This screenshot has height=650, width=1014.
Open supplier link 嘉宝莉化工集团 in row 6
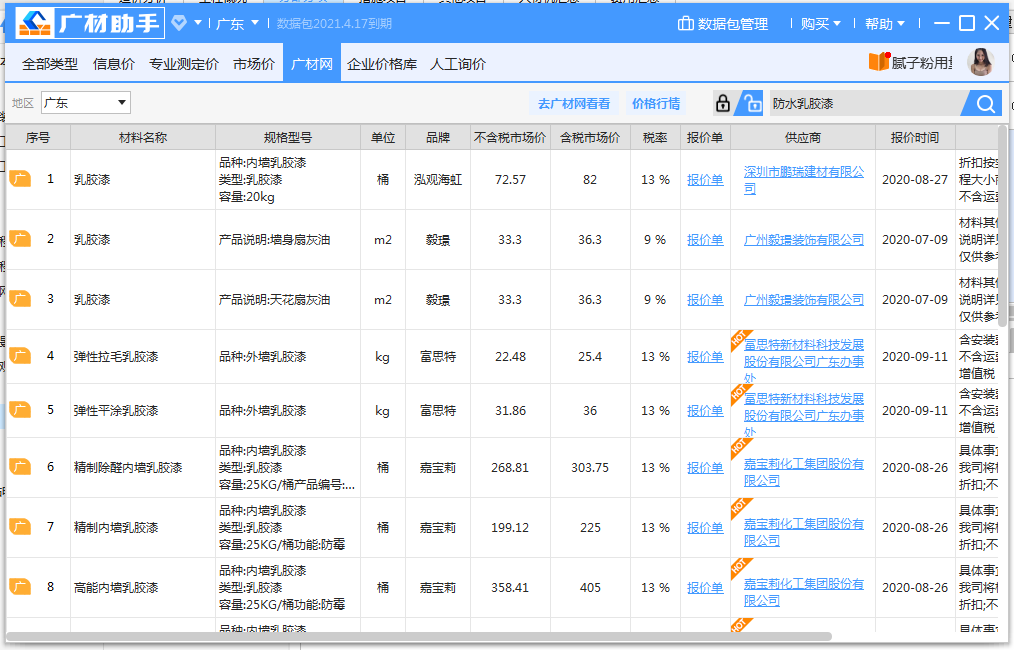(x=804, y=472)
